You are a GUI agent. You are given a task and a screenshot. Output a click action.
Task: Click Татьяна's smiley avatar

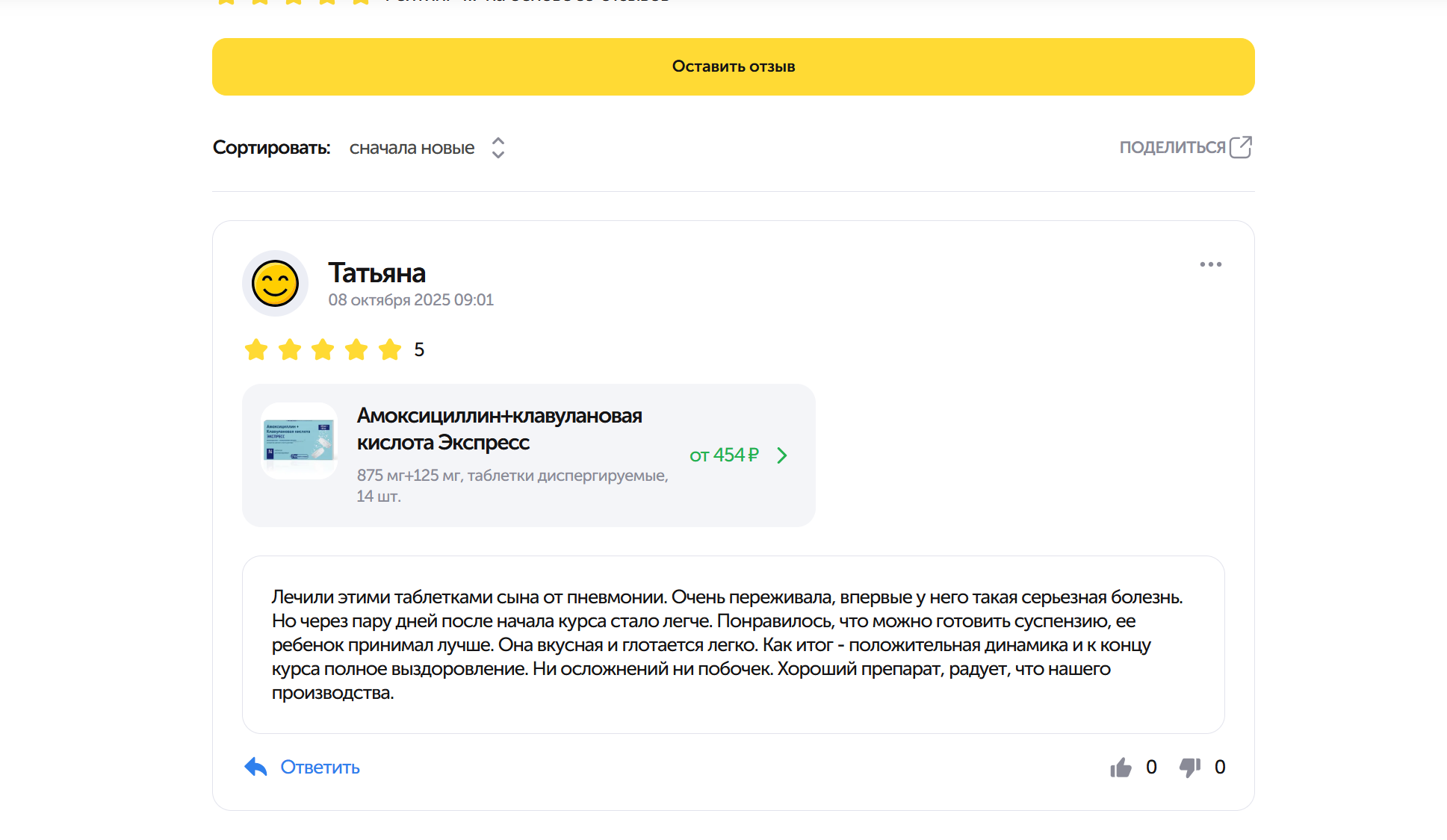pos(275,284)
